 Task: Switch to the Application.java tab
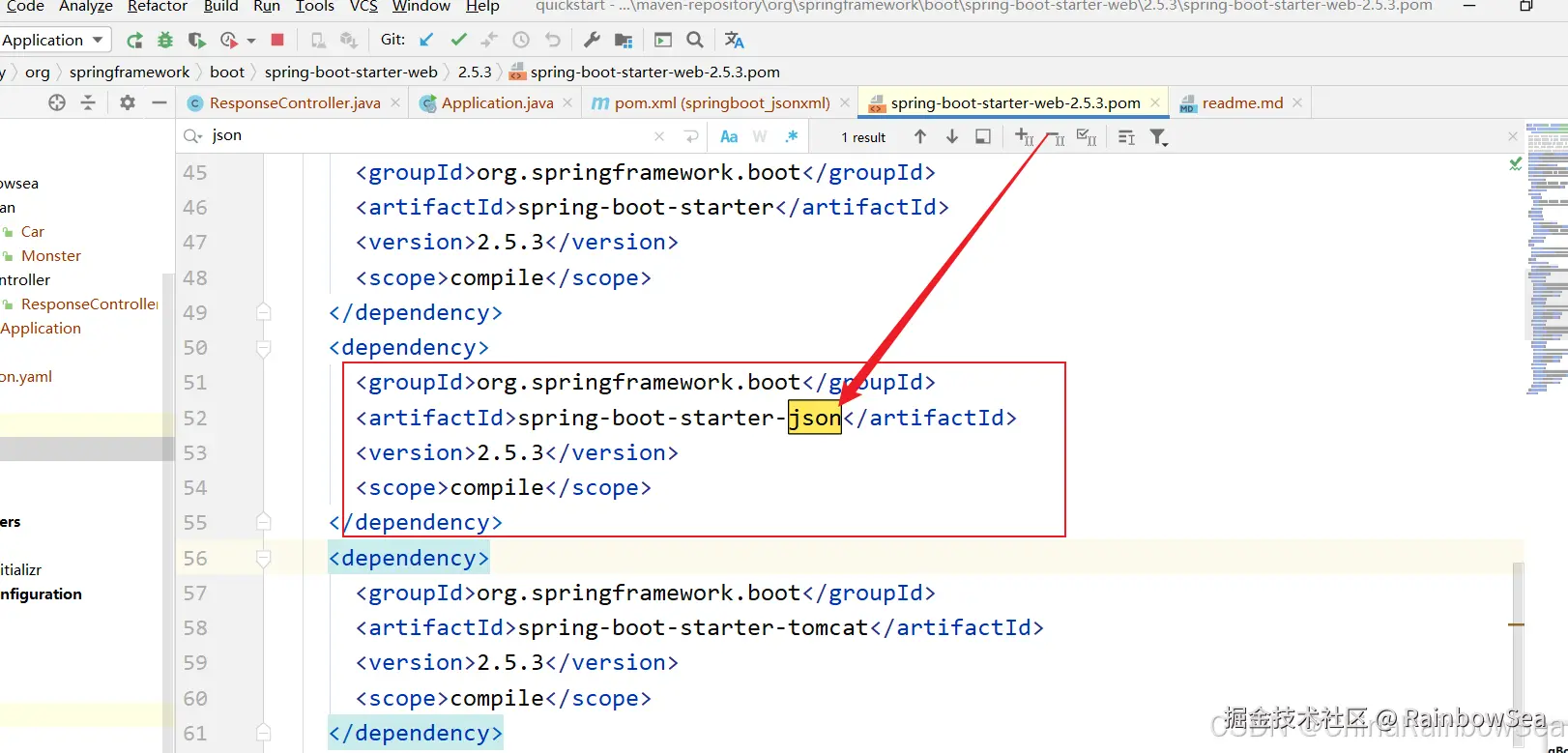coord(497,102)
